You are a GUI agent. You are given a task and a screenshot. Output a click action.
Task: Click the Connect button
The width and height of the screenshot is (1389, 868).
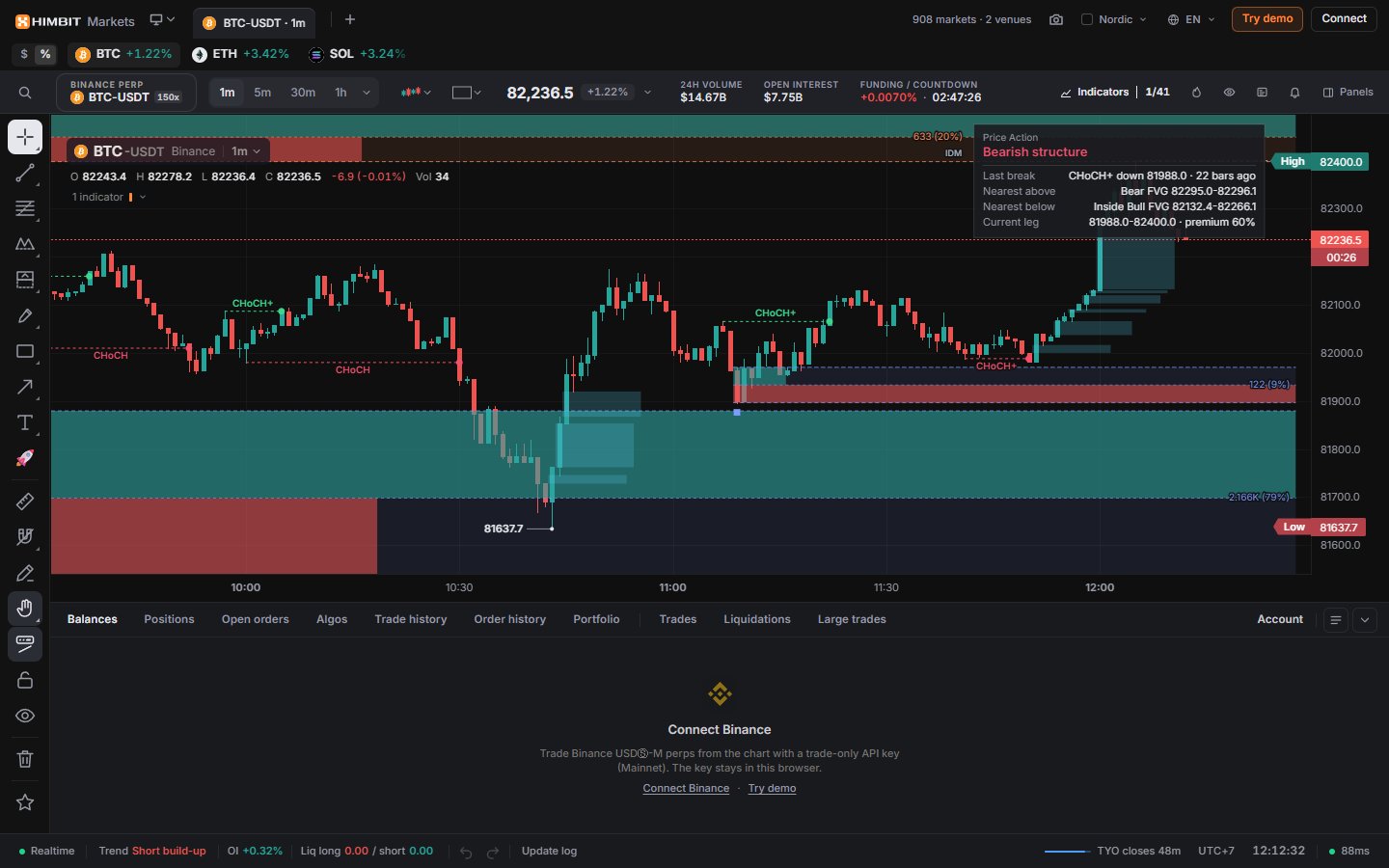pyautogui.click(x=1344, y=19)
